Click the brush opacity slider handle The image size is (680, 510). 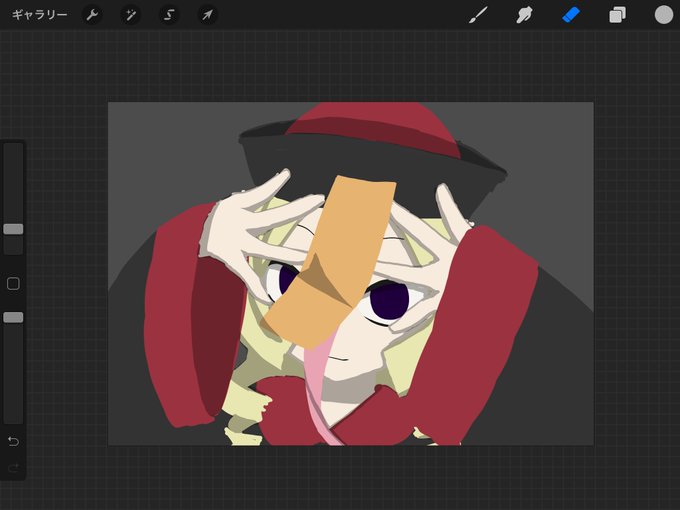click(x=13, y=317)
